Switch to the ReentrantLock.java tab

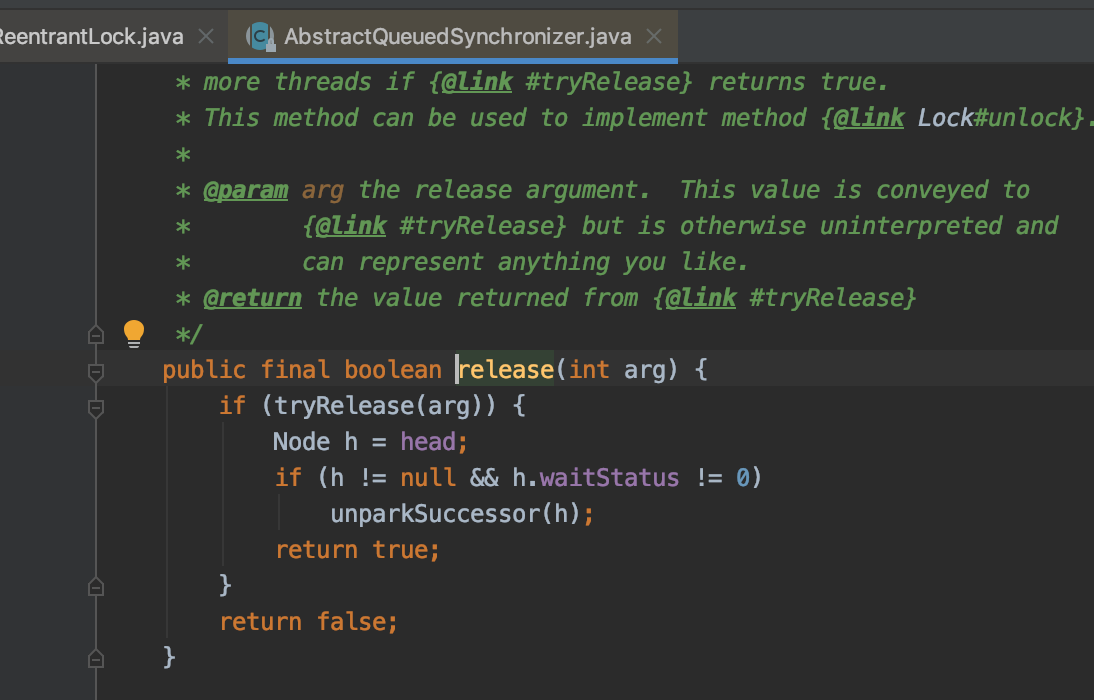(92, 37)
